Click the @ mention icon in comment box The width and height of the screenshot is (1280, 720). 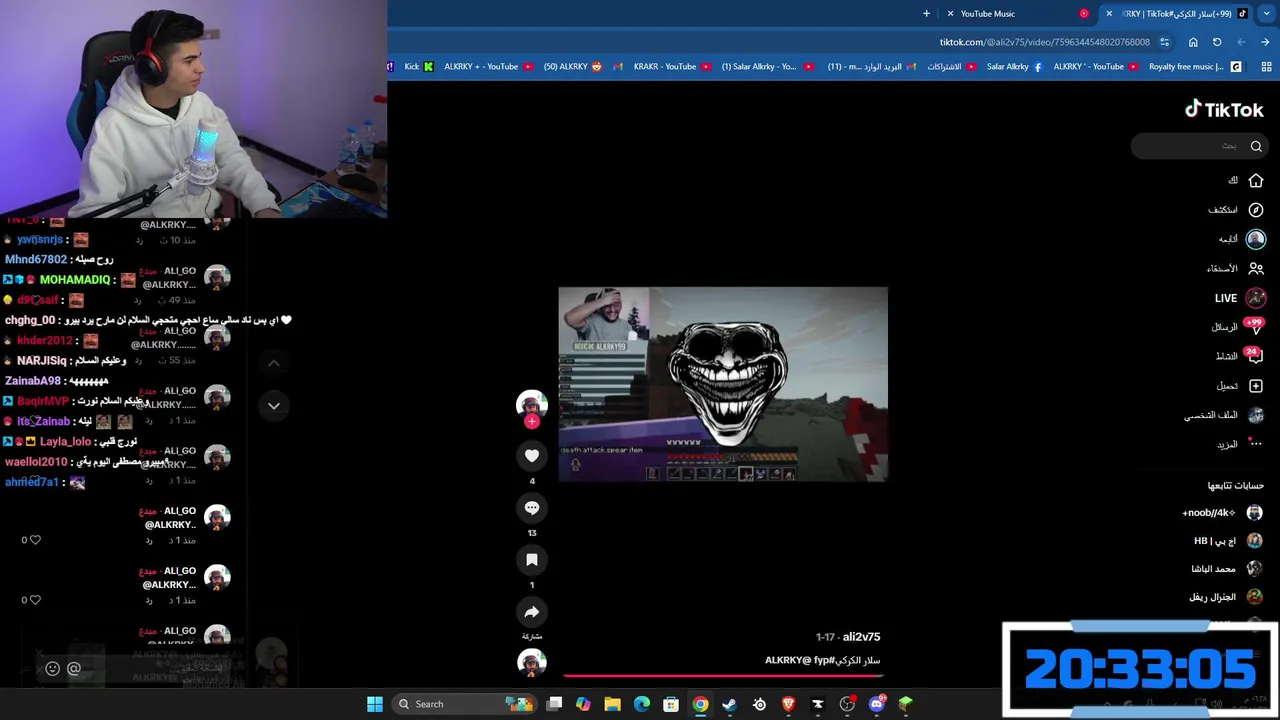pyautogui.click(x=73, y=669)
